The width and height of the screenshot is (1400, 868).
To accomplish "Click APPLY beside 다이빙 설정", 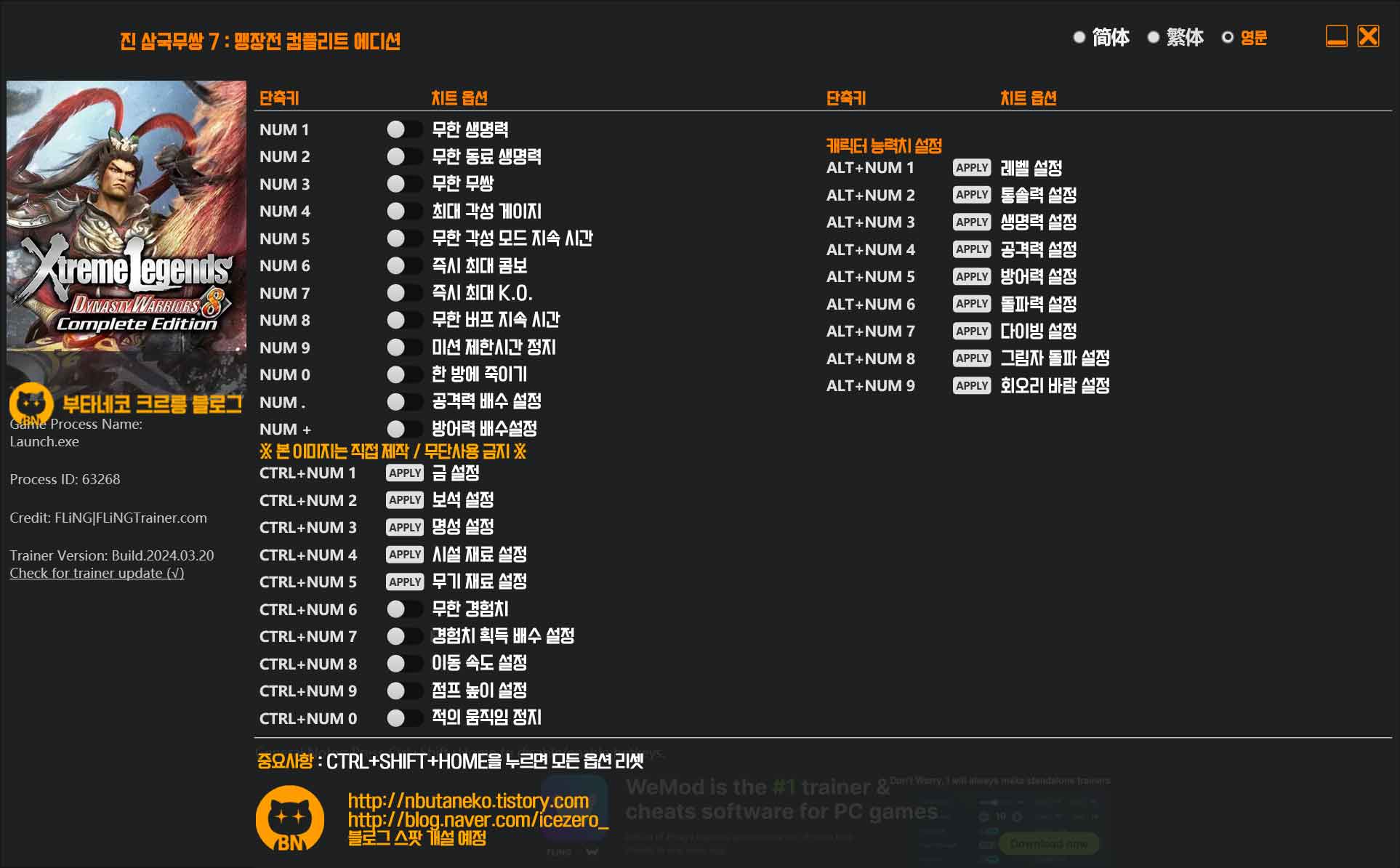I will pos(972,331).
